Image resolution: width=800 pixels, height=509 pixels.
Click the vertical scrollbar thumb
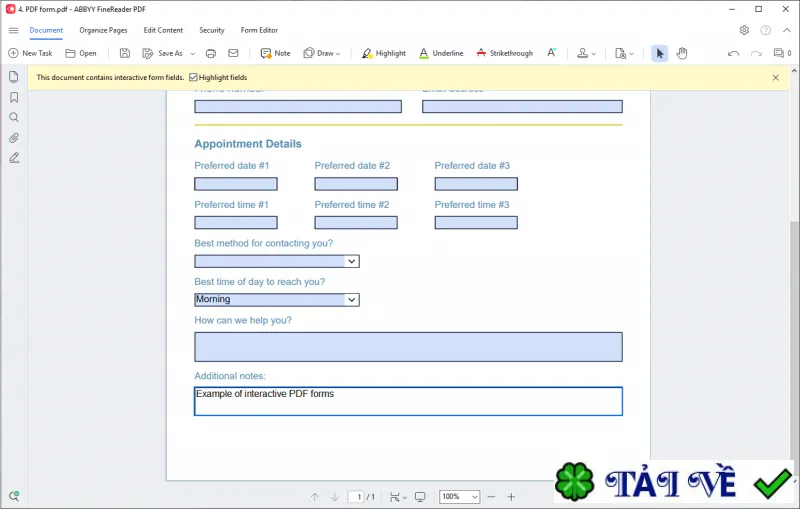(x=794, y=339)
